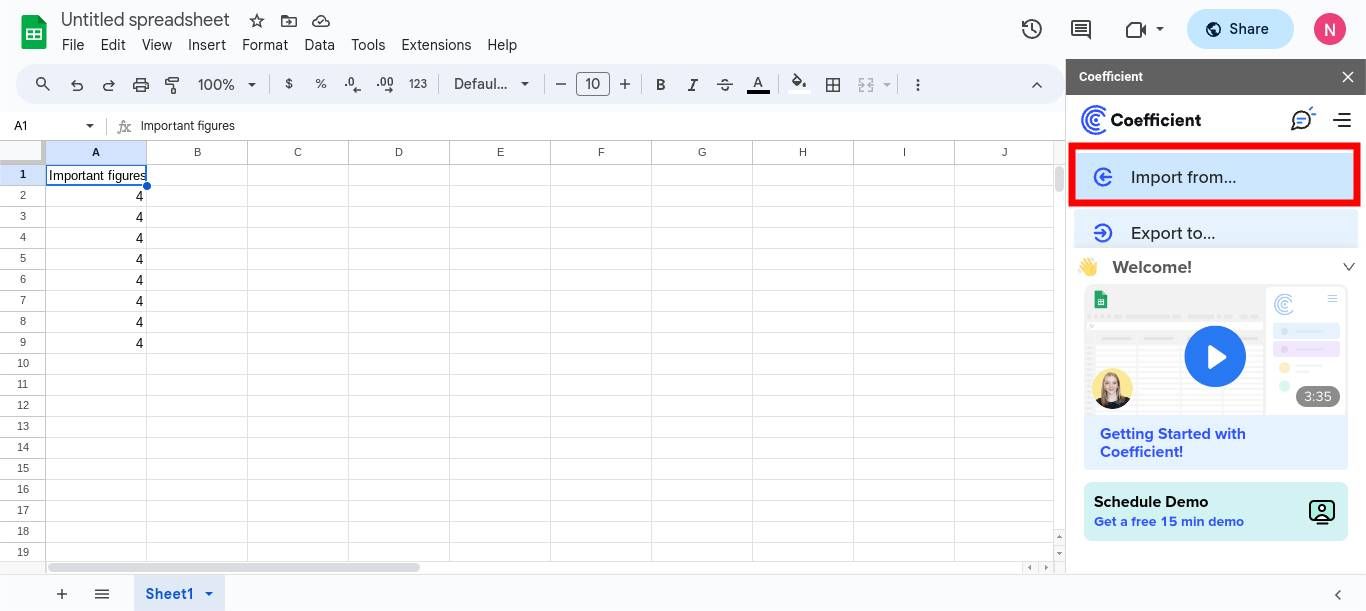Collapse the Welcome section chevron

(1349, 267)
